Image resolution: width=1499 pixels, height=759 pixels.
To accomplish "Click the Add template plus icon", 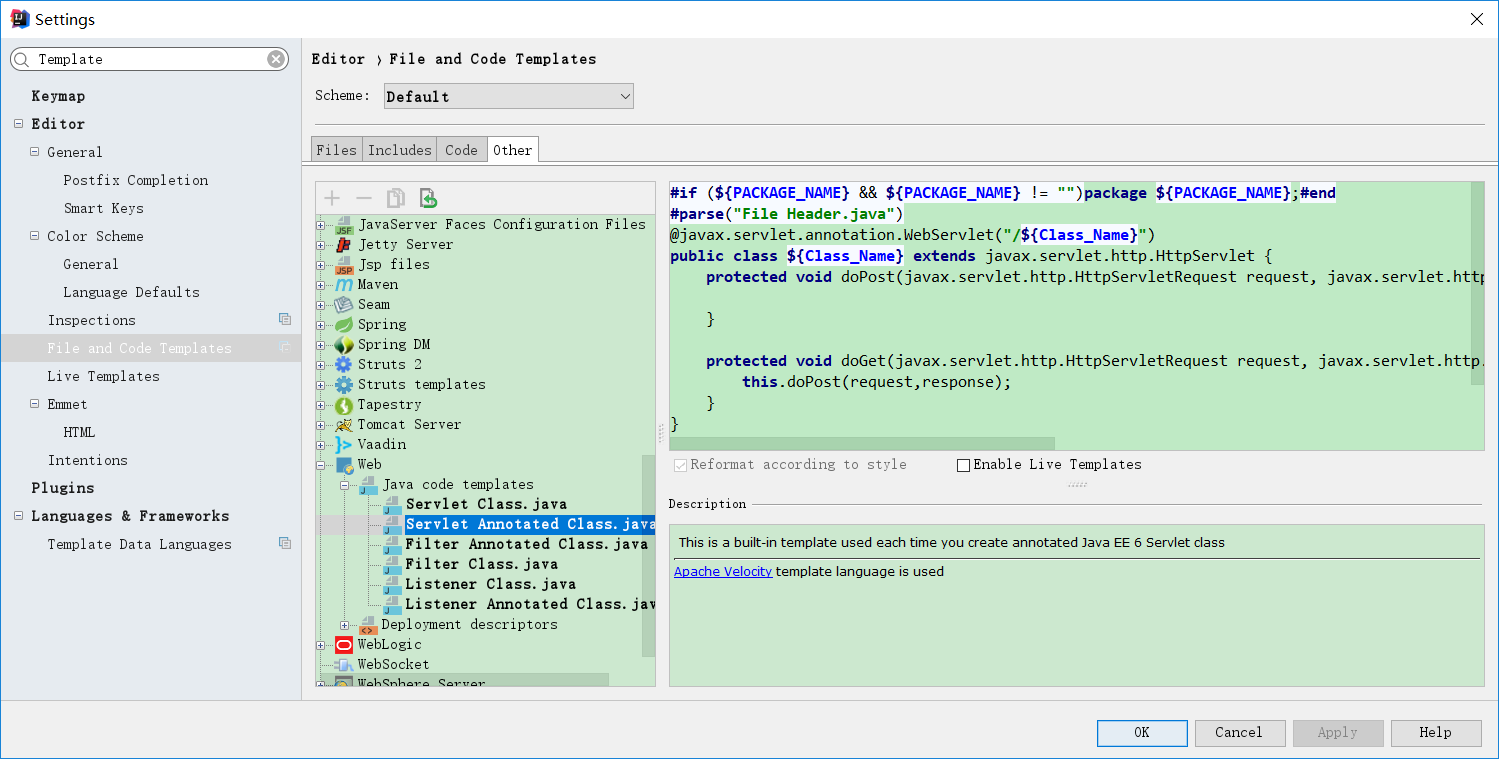I will pos(332,198).
